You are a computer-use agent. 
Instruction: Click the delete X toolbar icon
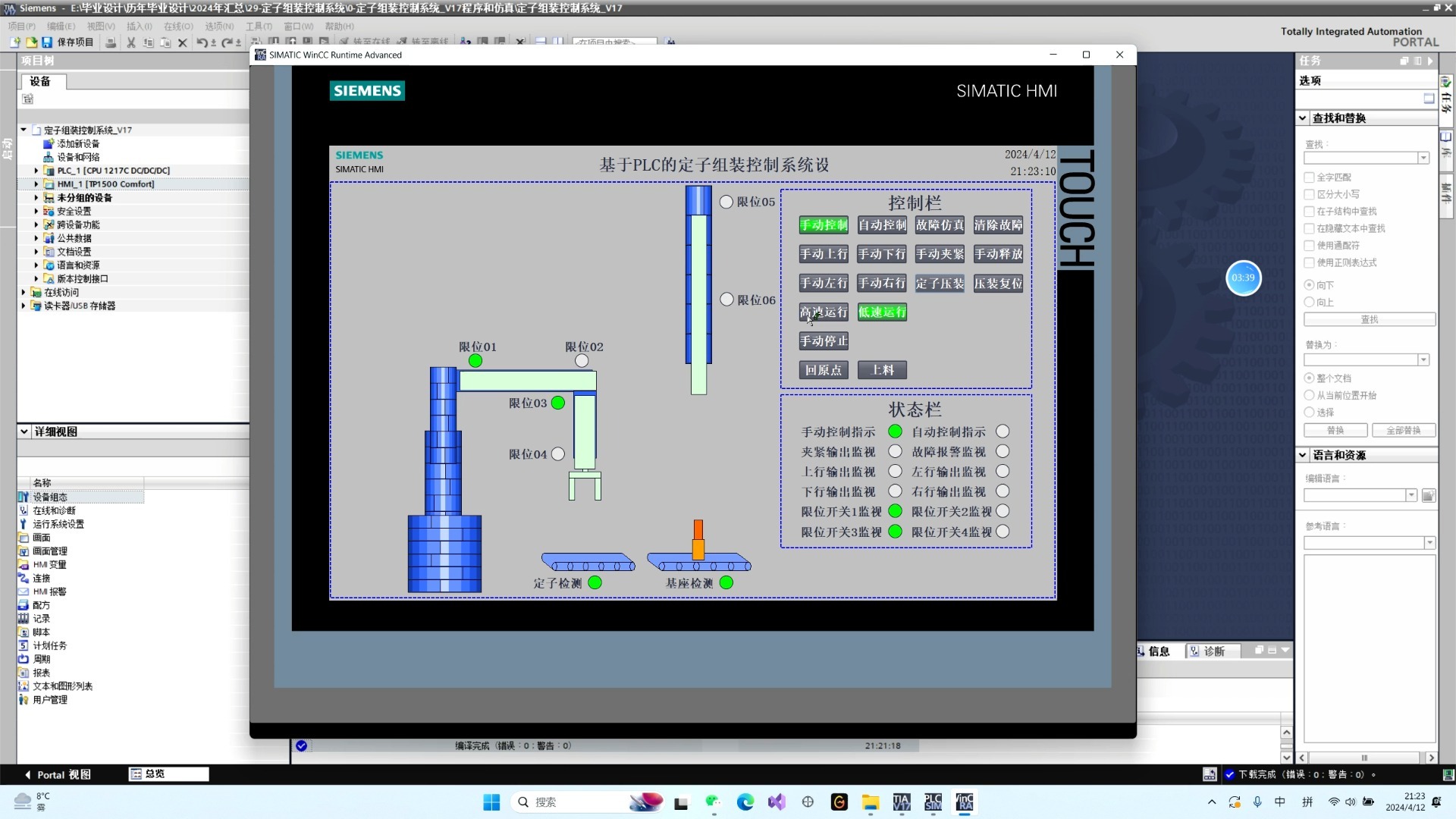coord(182,42)
